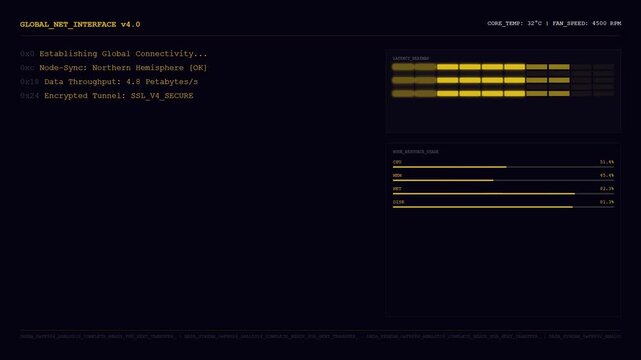This screenshot has width=641, height=360.
Task: Click the middle row of latency heatmap
Action: (503, 80)
